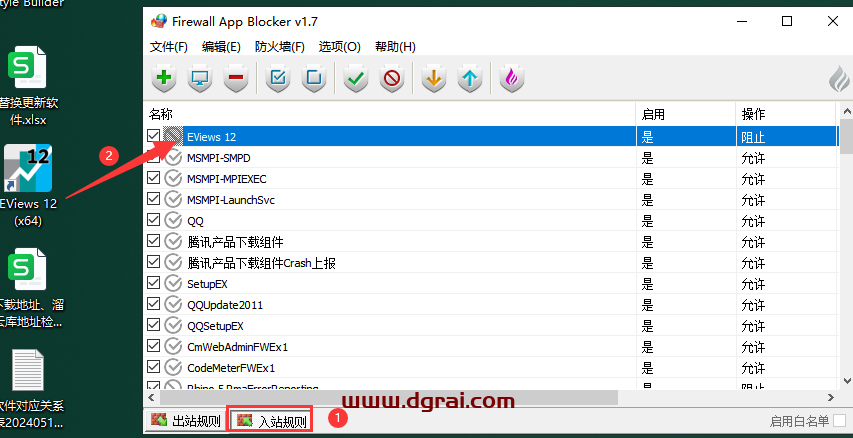This screenshot has height=438, width=853.
Task: Click the red minus Remove toolbar icon
Action: (x=236, y=79)
